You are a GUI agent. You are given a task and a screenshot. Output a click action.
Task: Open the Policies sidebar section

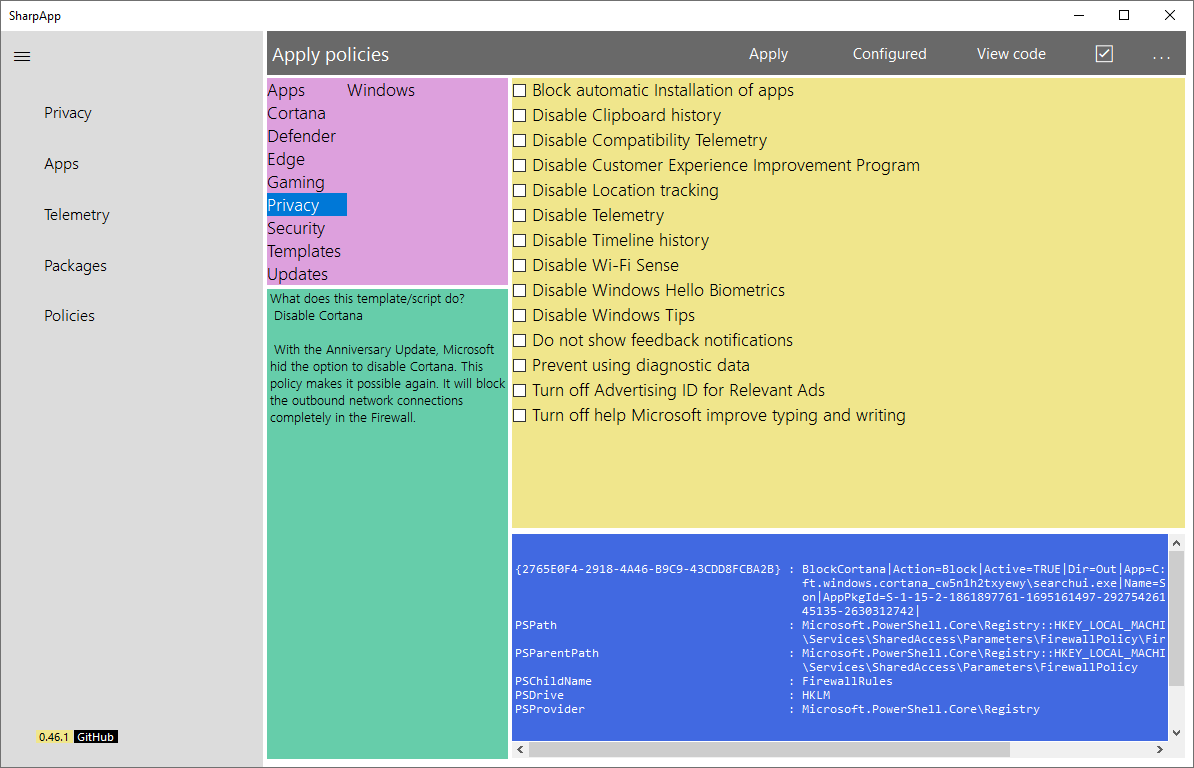69,316
